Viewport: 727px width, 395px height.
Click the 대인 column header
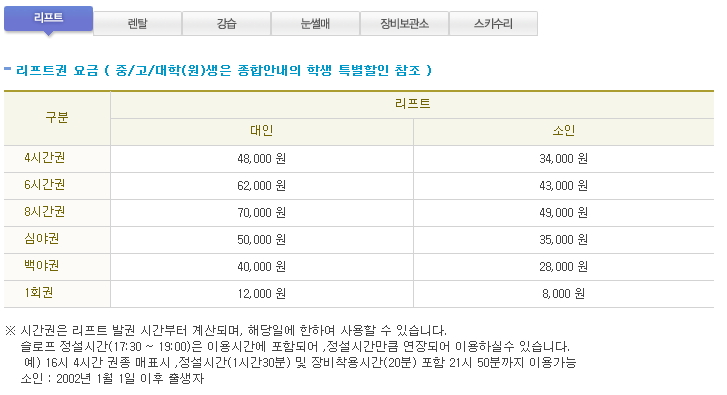pos(262,131)
